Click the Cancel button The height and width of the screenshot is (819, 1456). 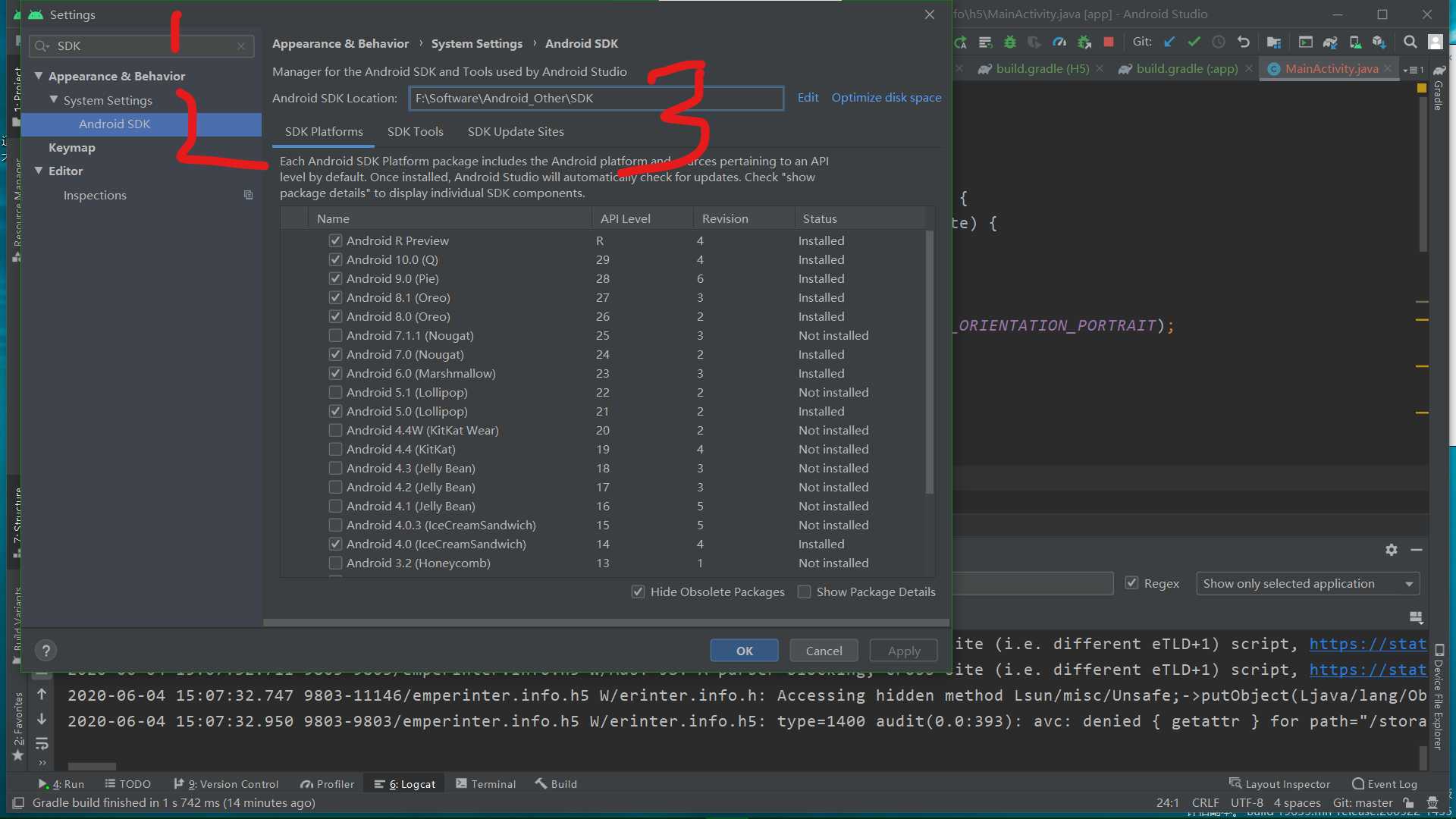(x=824, y=651)
